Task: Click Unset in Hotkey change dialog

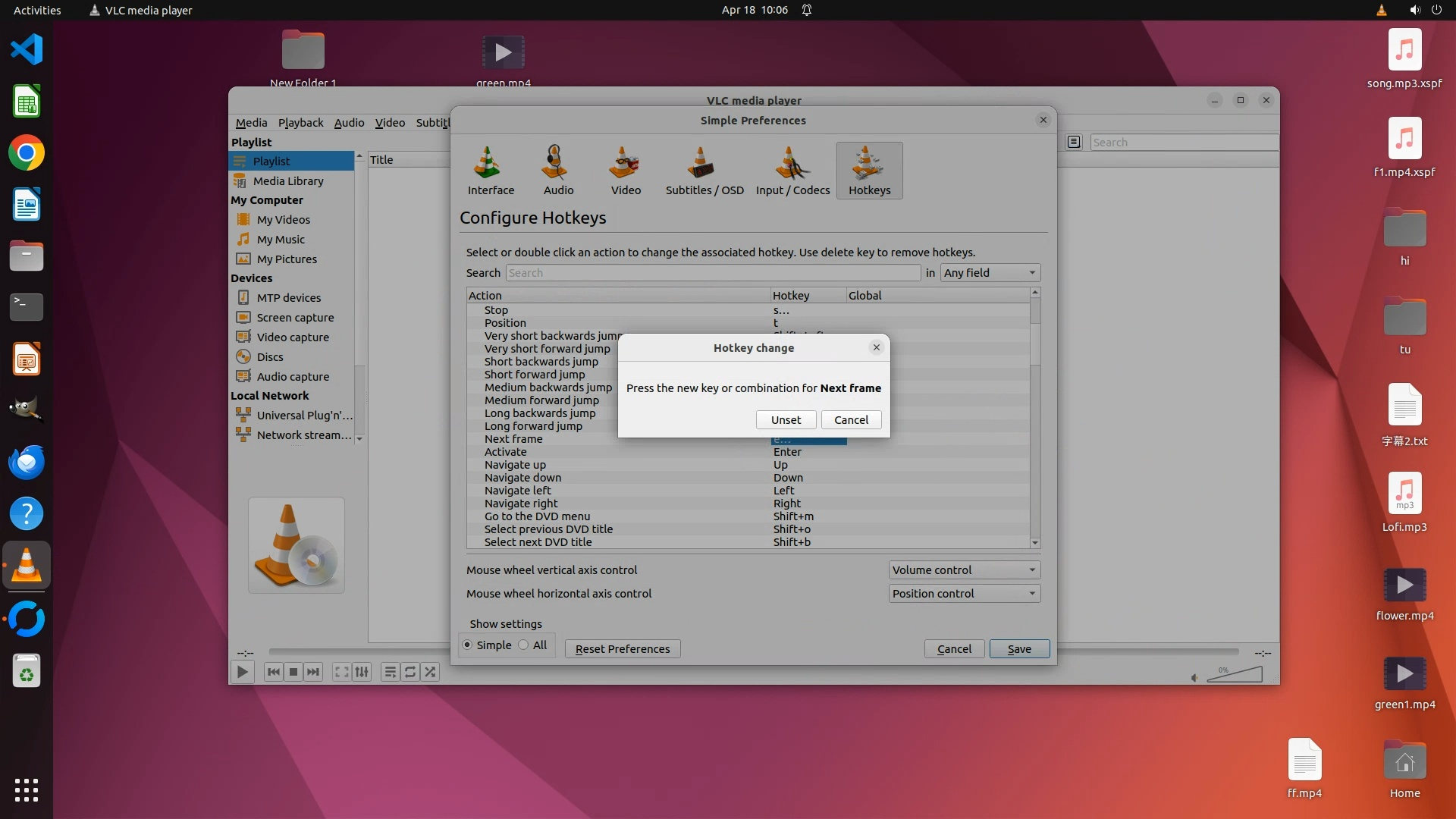Action: point(786,420)
